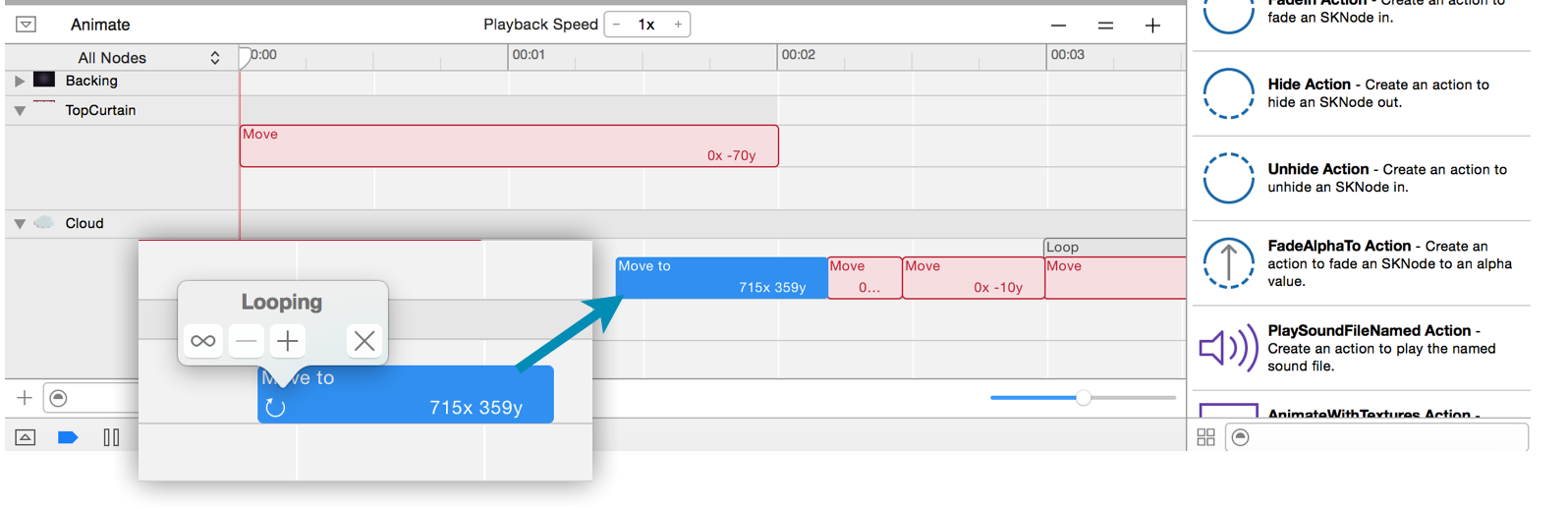Select the enlarged Move to action in the callout
Viewport: 1568px width, 509px height.
(406, 395)
